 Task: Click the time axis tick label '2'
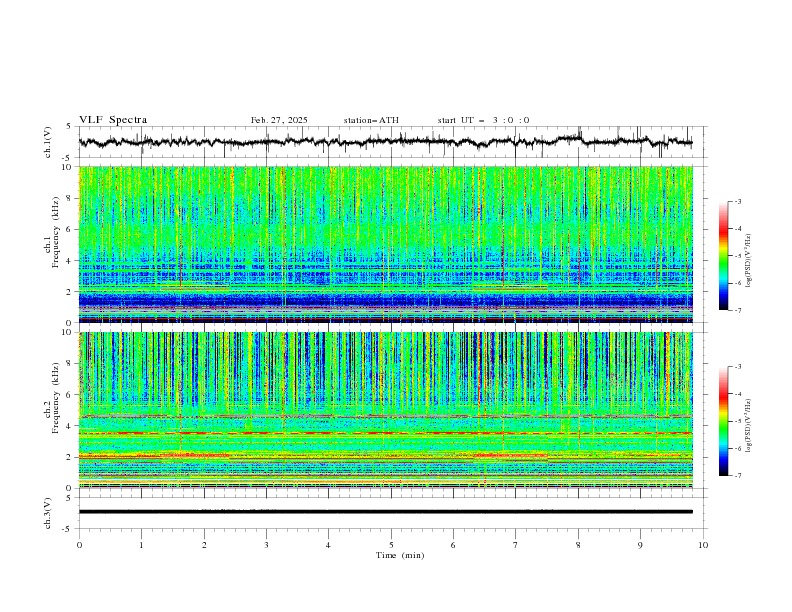204,545
